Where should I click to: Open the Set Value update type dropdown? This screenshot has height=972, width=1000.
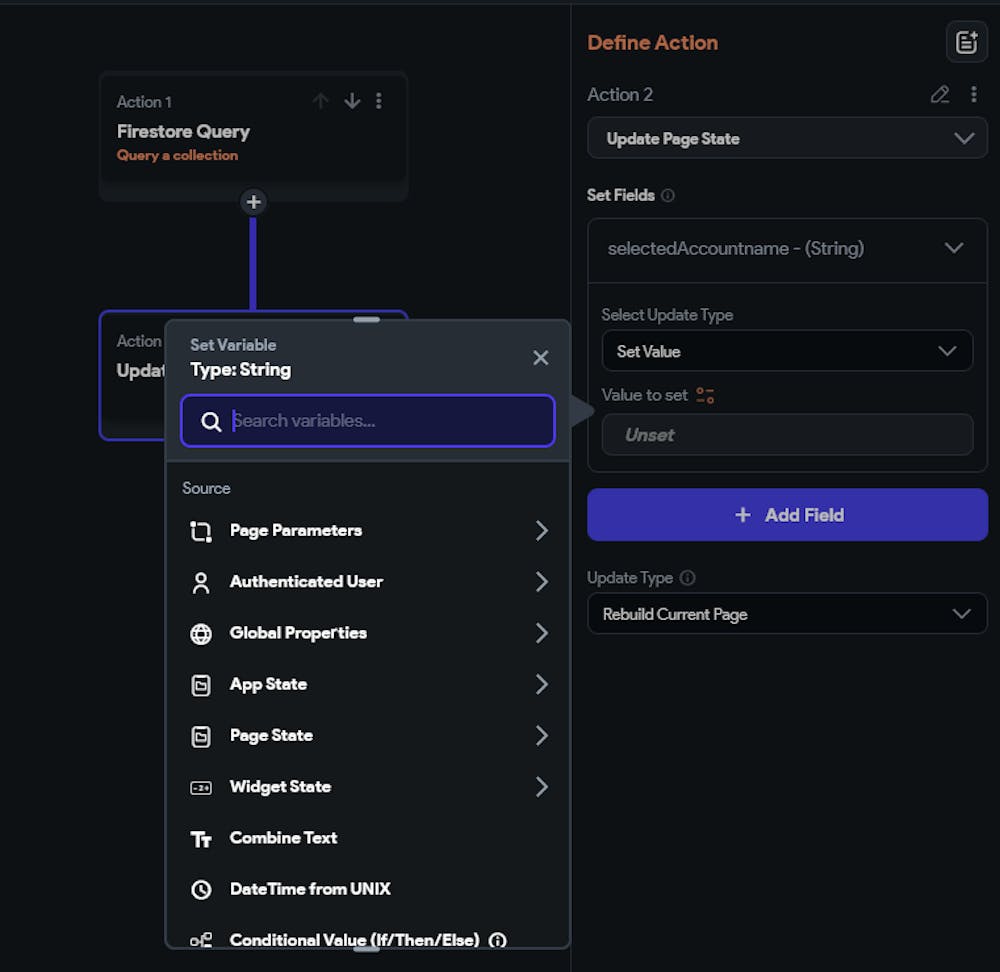787,351
